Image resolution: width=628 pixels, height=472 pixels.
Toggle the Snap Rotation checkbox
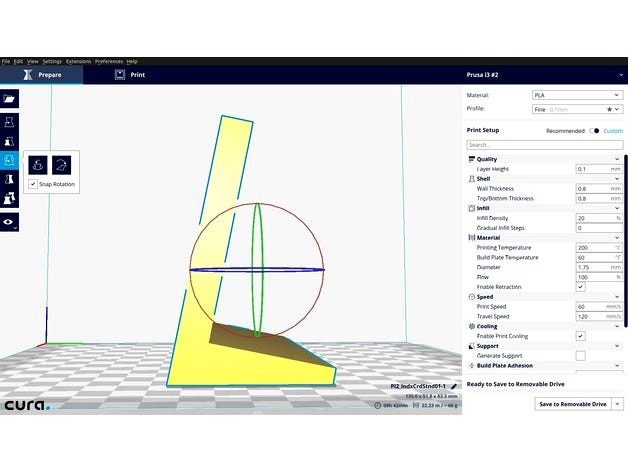[x=33, y=184]
